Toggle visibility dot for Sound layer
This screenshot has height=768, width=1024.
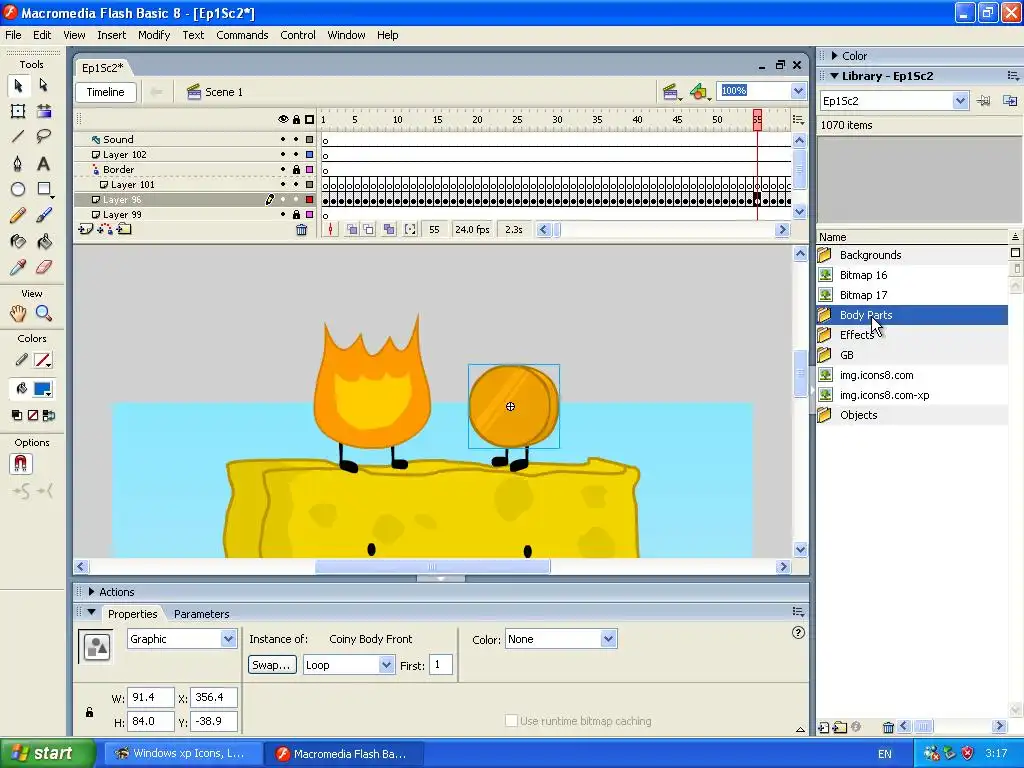283,139
